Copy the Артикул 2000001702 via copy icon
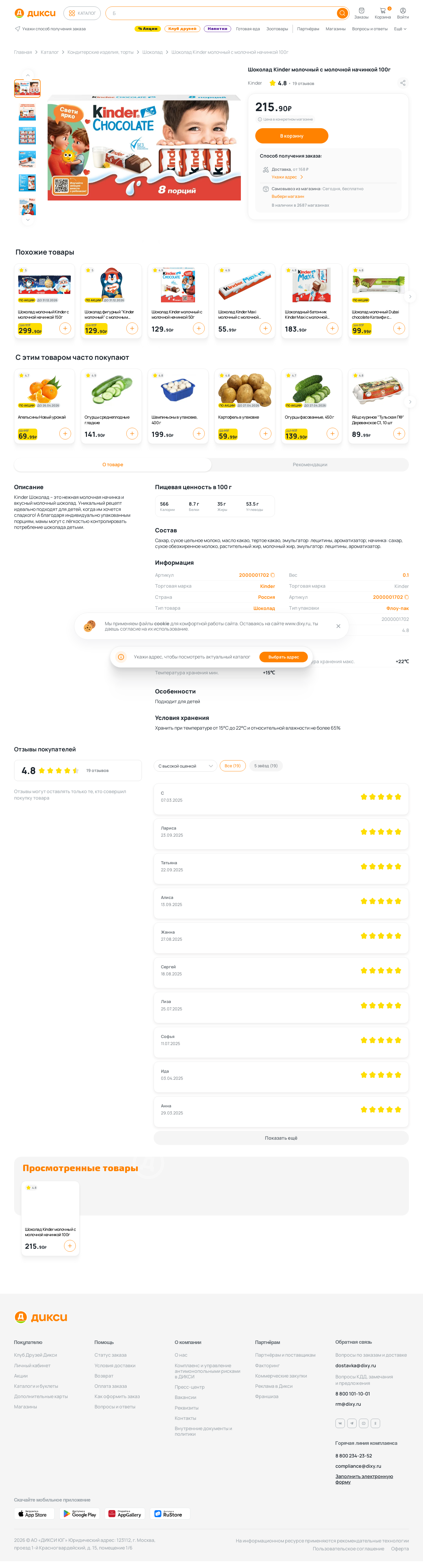This screenshot has width=423, height=1568. 273,575
